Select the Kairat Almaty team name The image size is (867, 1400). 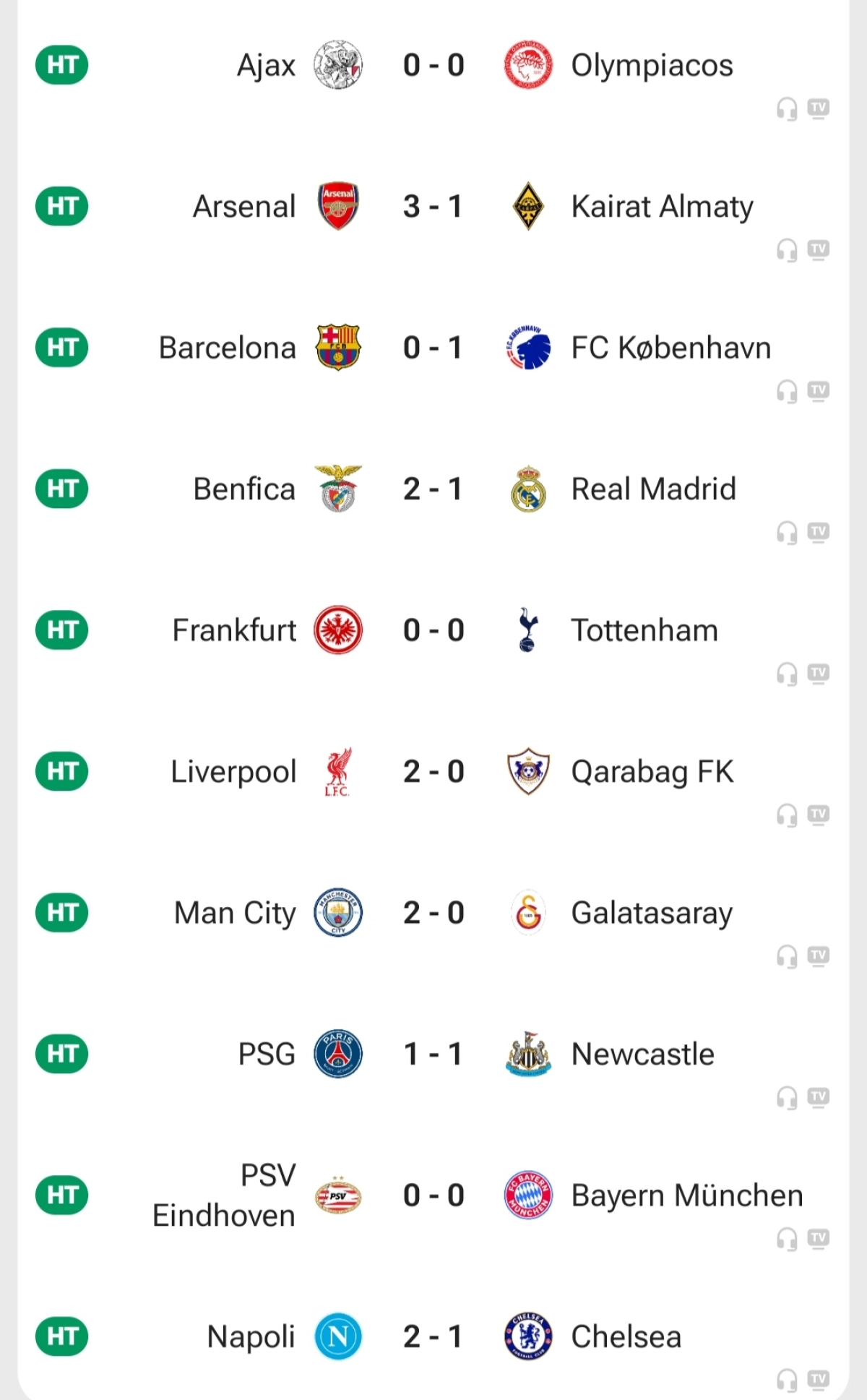(x=662, y=207)
